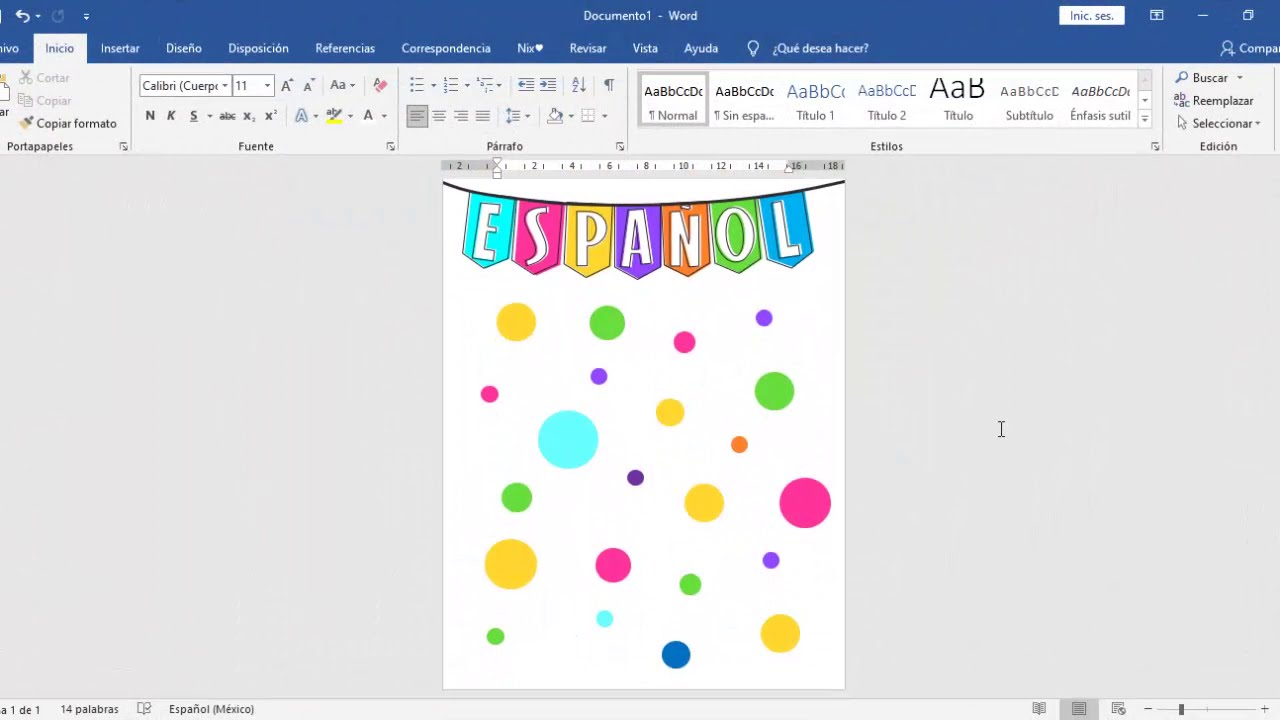1280x720 pixels.
Task: Open the Revisar tab
Action: click(588, 48)
